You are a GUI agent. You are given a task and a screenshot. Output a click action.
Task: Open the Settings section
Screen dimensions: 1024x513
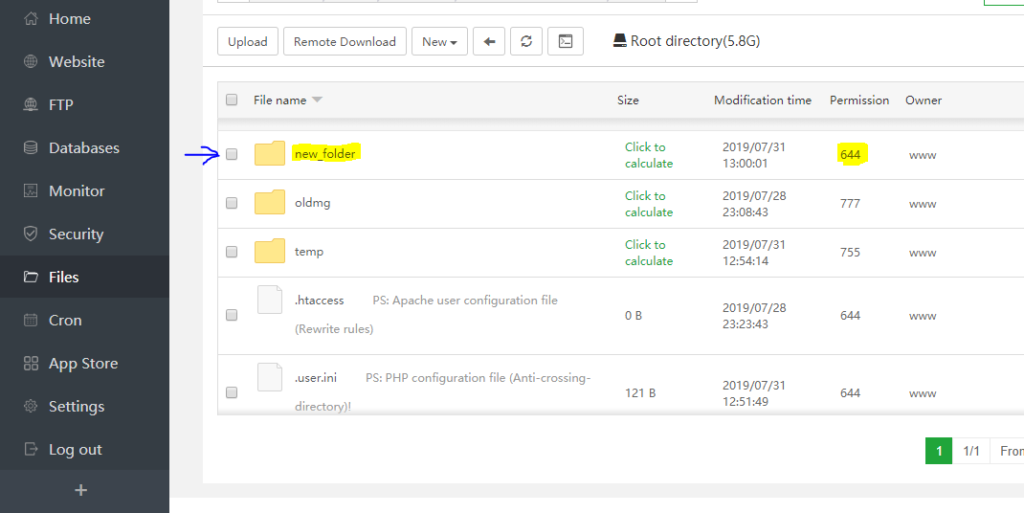tap(84, 407)
